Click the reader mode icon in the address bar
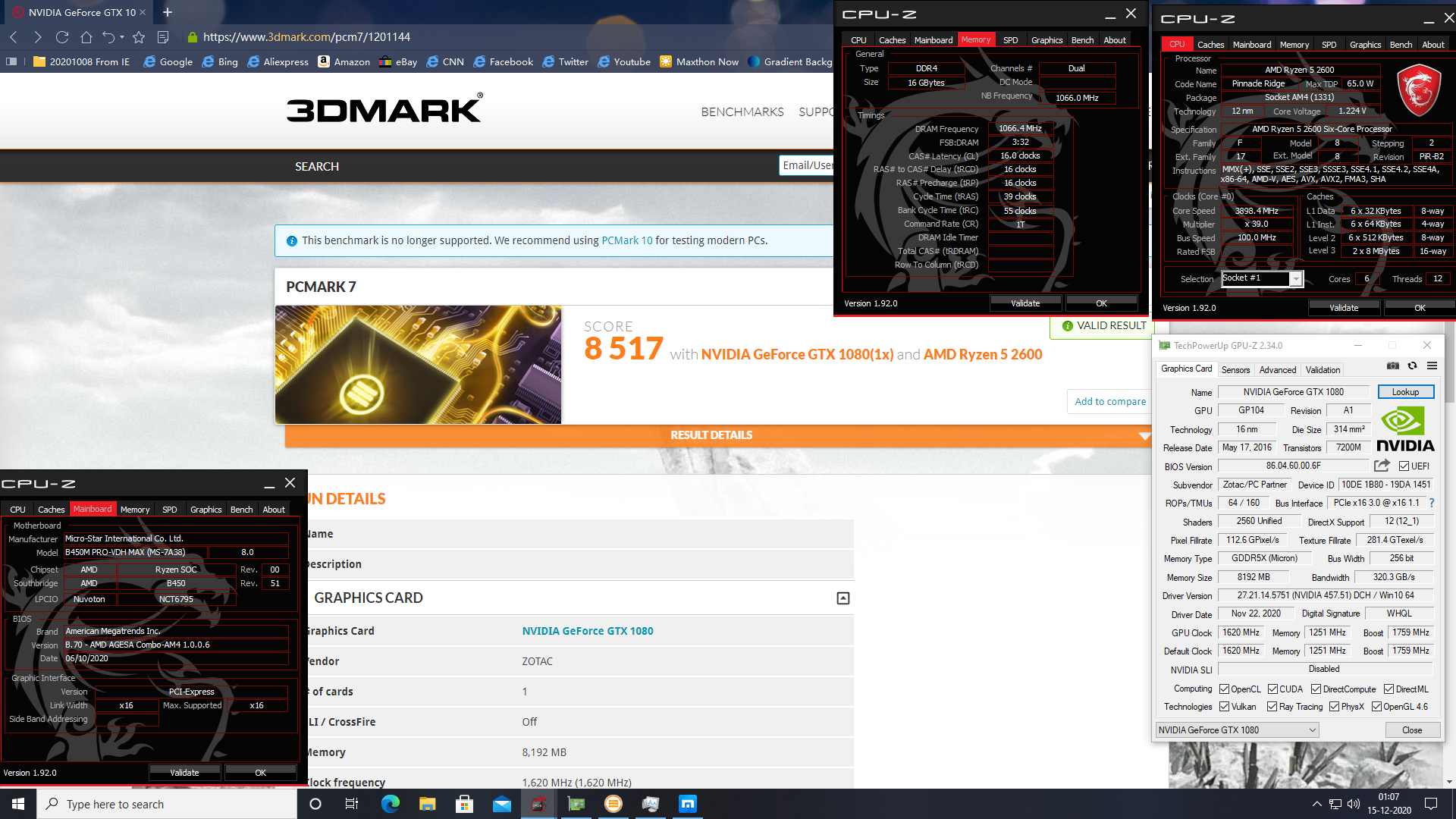 click(x=162, y=37)
